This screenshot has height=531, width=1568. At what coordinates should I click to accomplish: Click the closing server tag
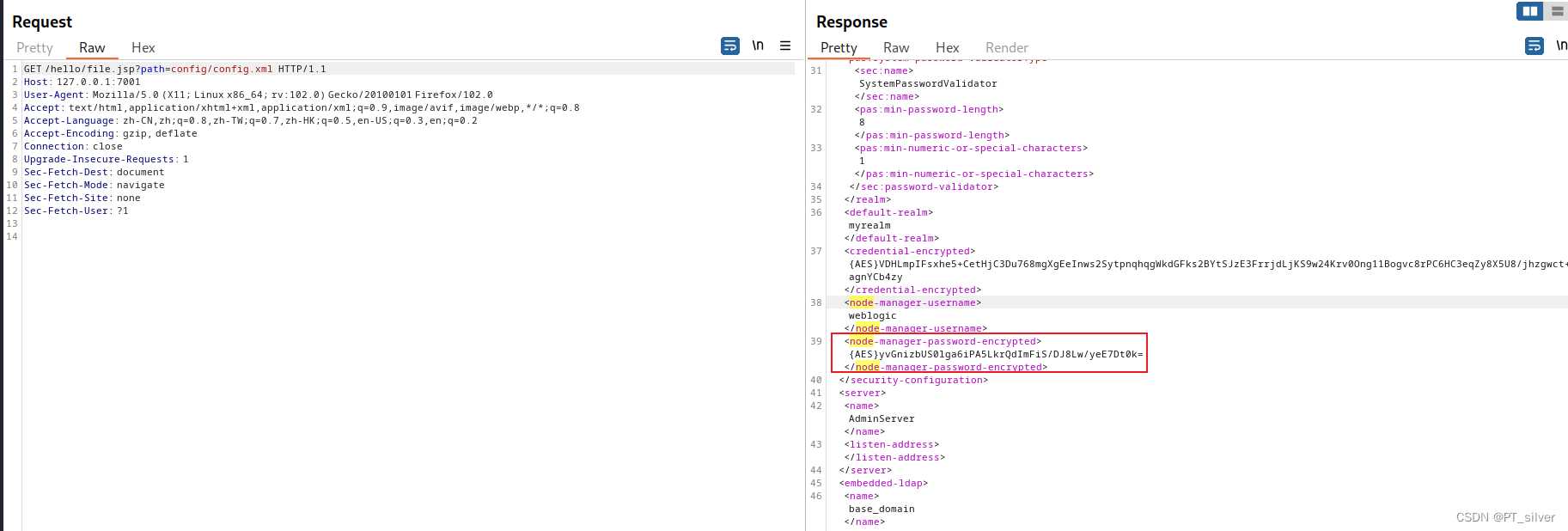pyautogui.click(x=865, y=470)
